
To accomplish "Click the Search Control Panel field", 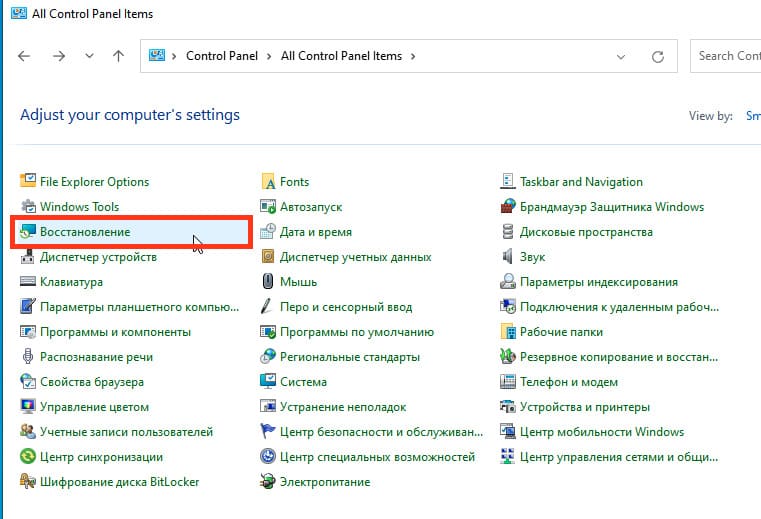I will pos(728,56).
